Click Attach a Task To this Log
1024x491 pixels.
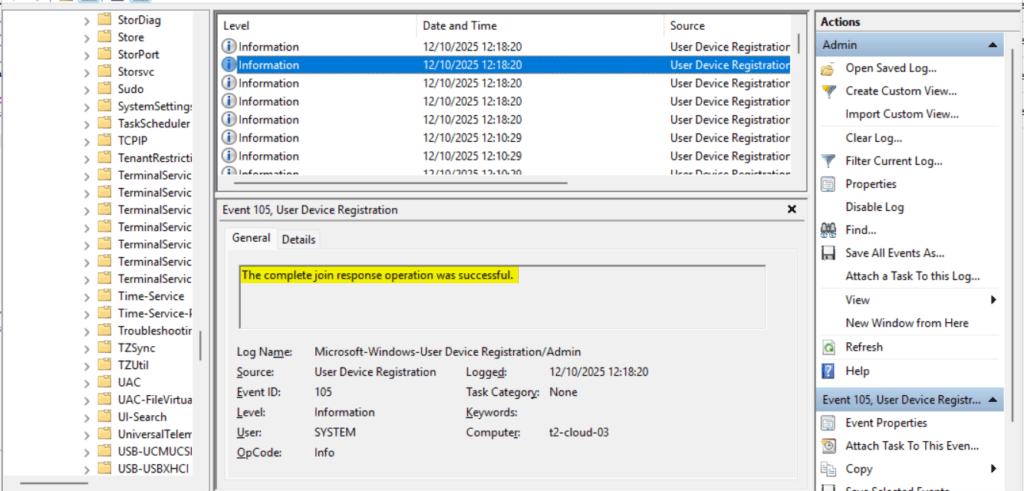[x=912, y=276]
